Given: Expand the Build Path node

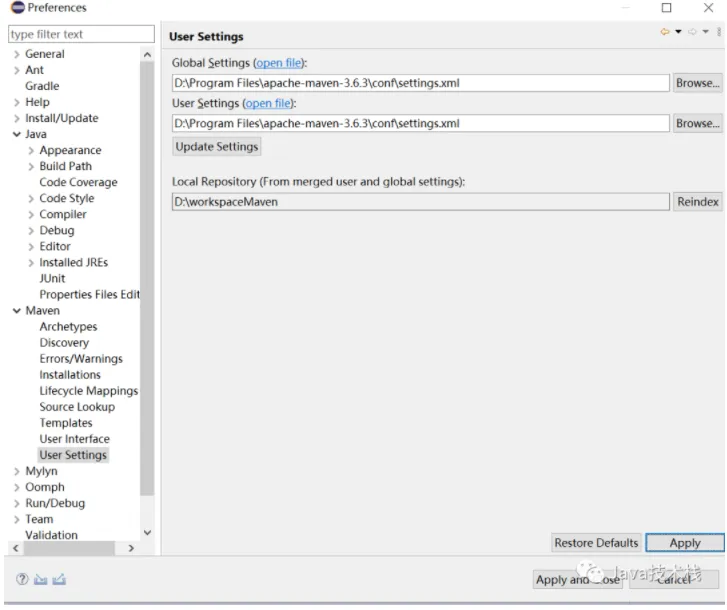Looking at the screenshot, I should (31, 167).
